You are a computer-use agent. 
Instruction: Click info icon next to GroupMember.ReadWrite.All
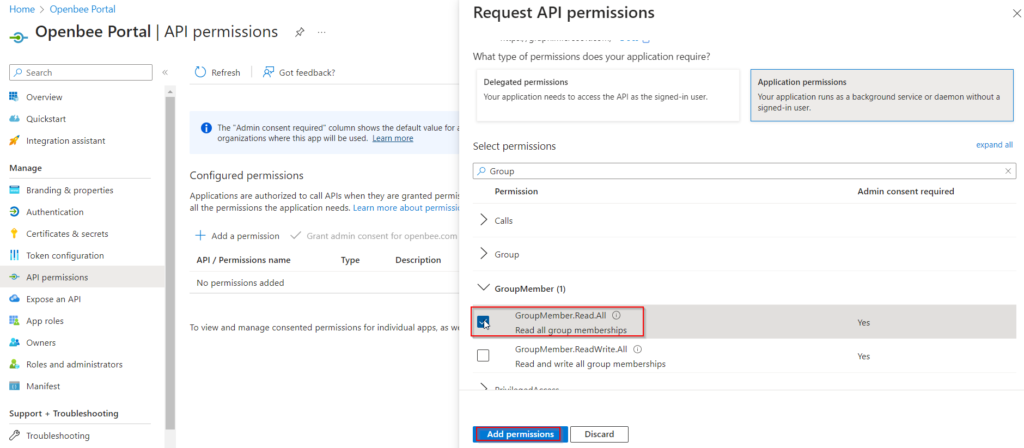point(637,349)
